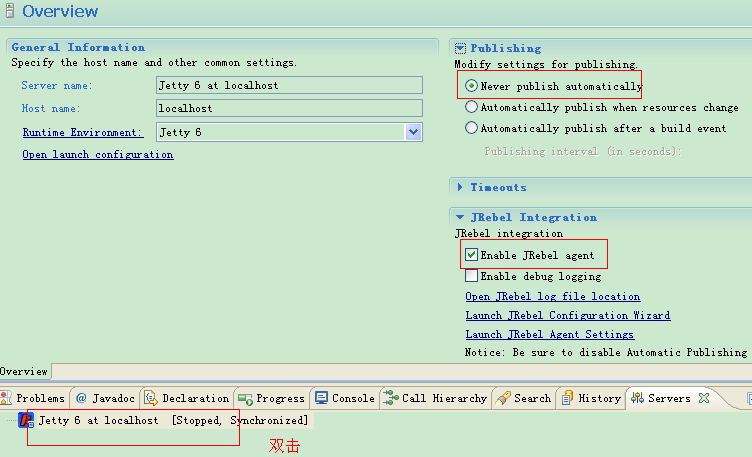Close the Servers view tab
The image size is (752, 457).
[x=704, y=398]
